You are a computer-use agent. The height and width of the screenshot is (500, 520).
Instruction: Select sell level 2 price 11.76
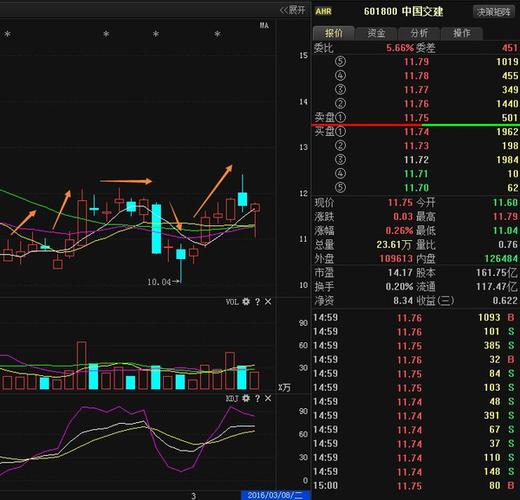(x=416, y=104)
